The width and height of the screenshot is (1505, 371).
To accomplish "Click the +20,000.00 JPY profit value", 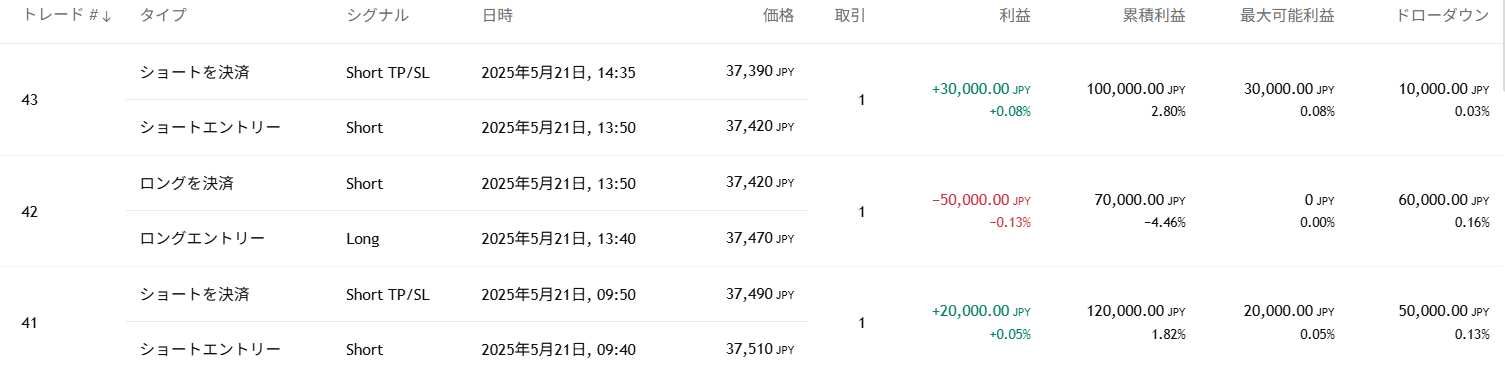I will (981, 311).
